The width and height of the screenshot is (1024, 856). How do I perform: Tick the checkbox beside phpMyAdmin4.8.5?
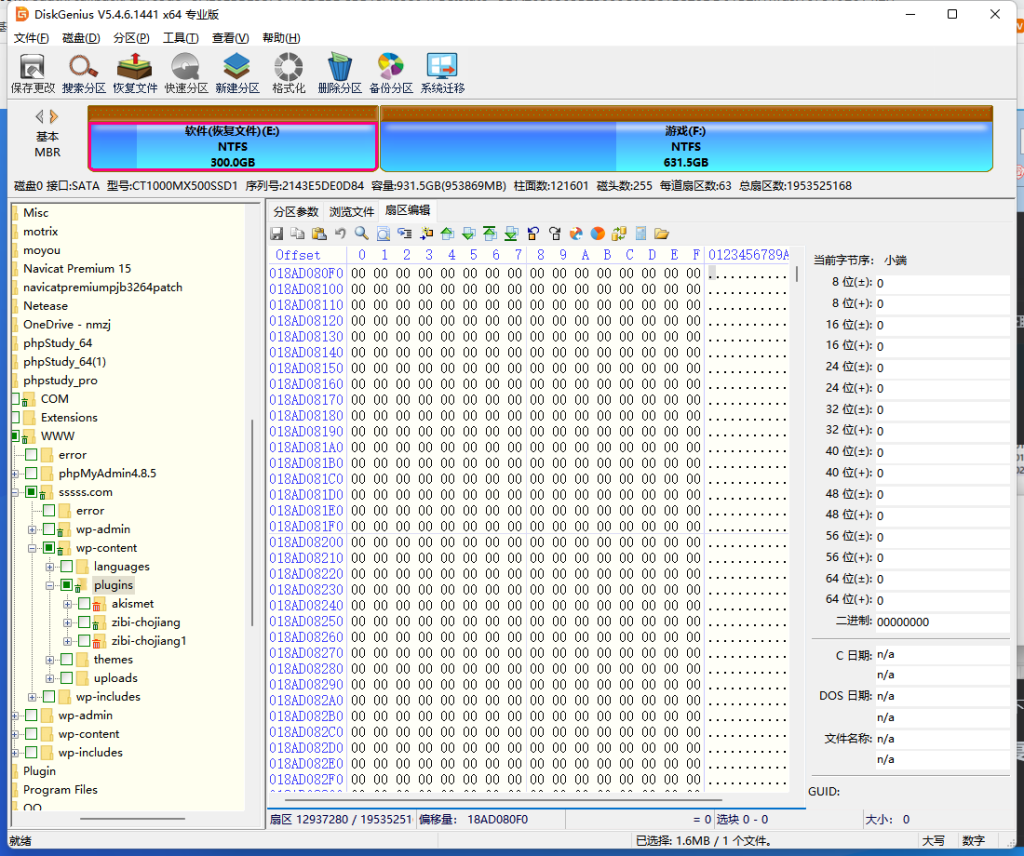(32, 473)
